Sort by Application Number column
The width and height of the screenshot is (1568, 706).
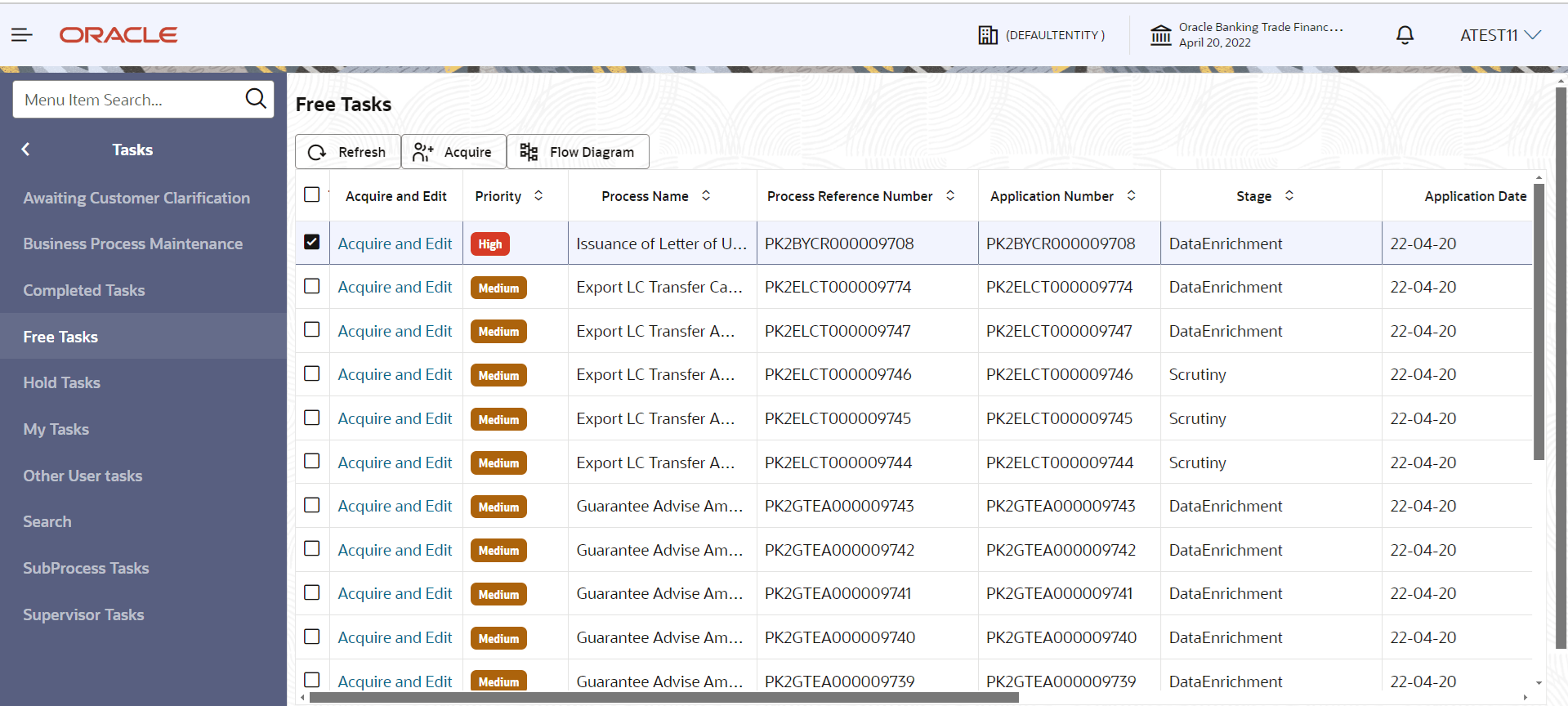pyautogui.click(x=1132, y=196)
